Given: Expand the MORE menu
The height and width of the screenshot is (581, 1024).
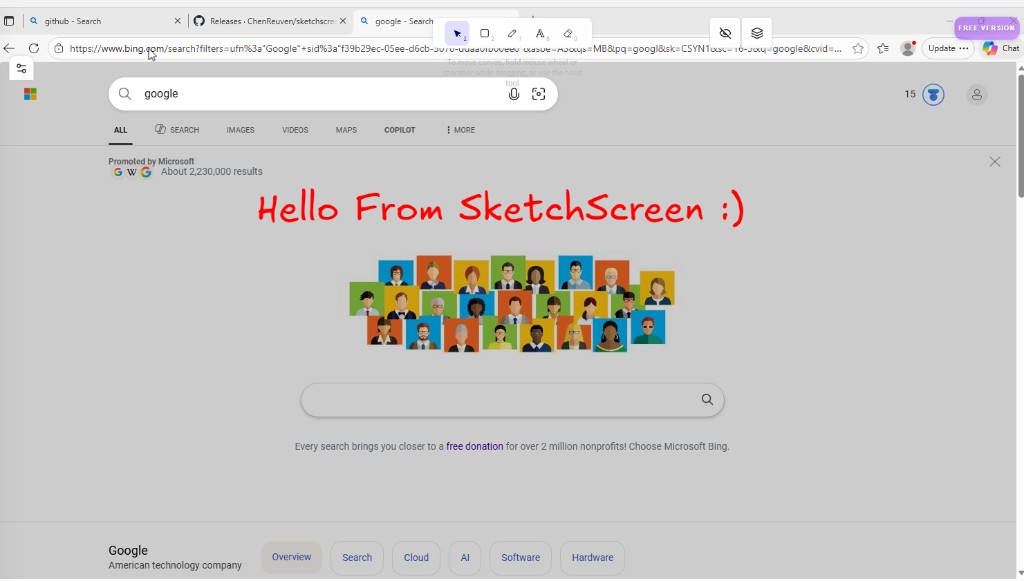Looking at the screenshot, I should click(x=460, y=130).
